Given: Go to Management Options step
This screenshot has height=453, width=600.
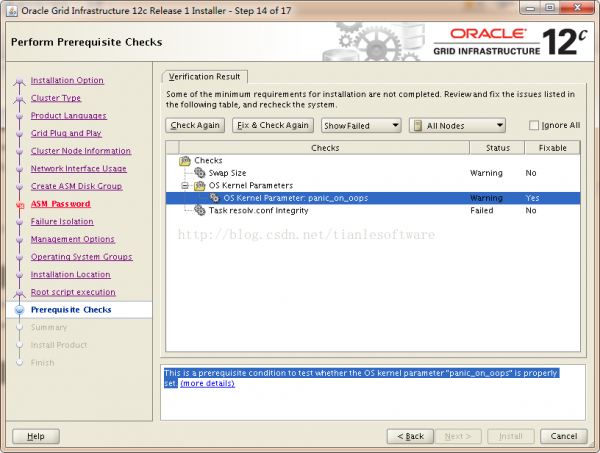Looking at the screenshot, I should 73,239.
